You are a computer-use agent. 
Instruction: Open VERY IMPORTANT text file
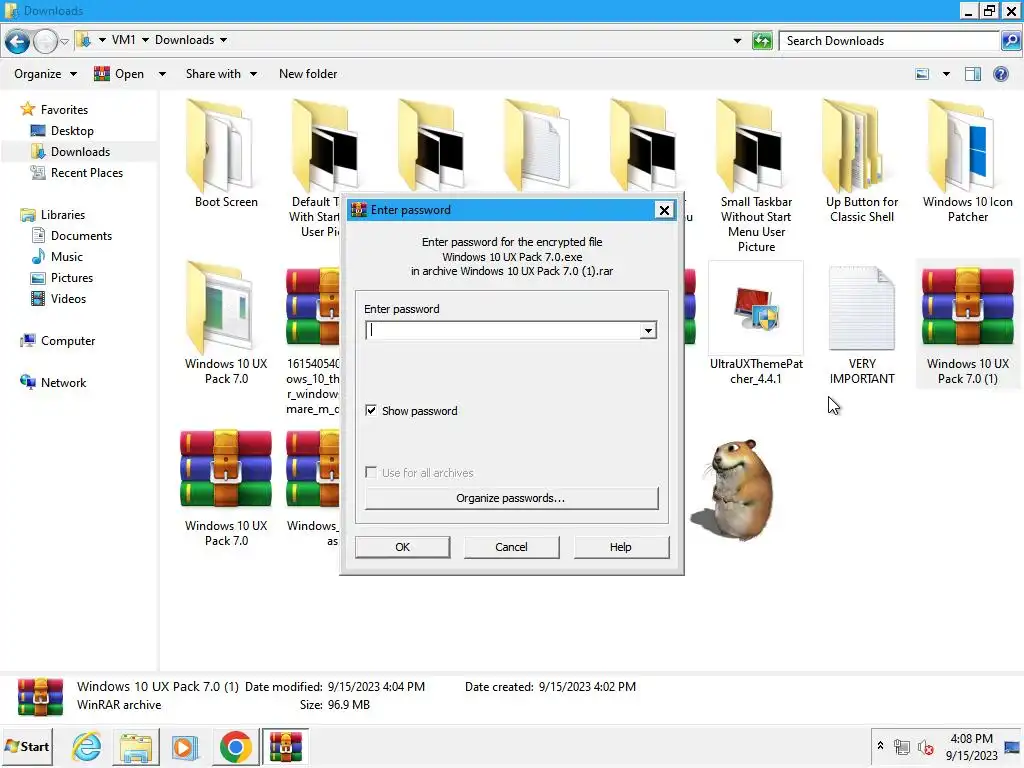point(861,323)
